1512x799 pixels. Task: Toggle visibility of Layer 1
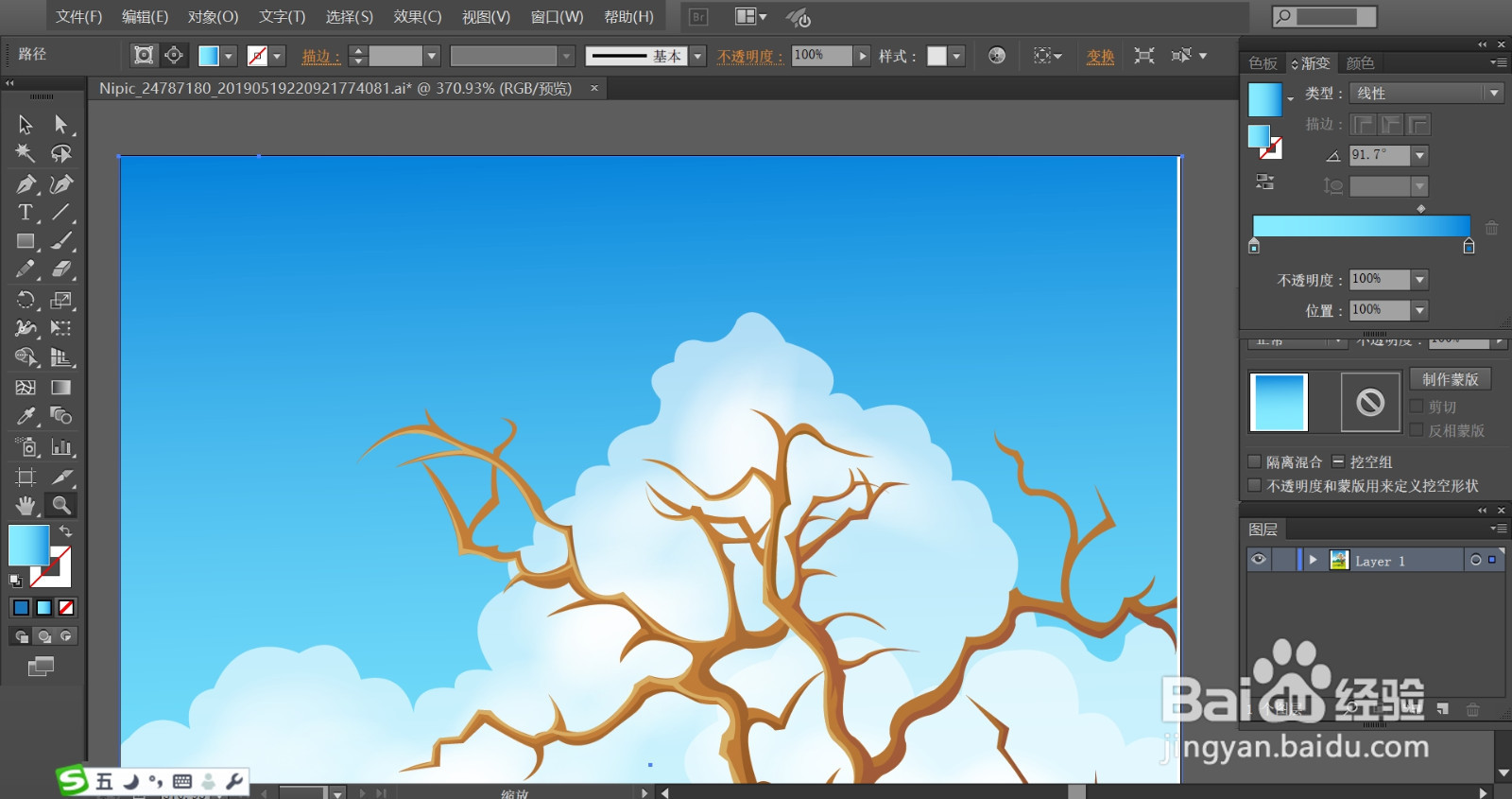click(x=1259, y=560)
